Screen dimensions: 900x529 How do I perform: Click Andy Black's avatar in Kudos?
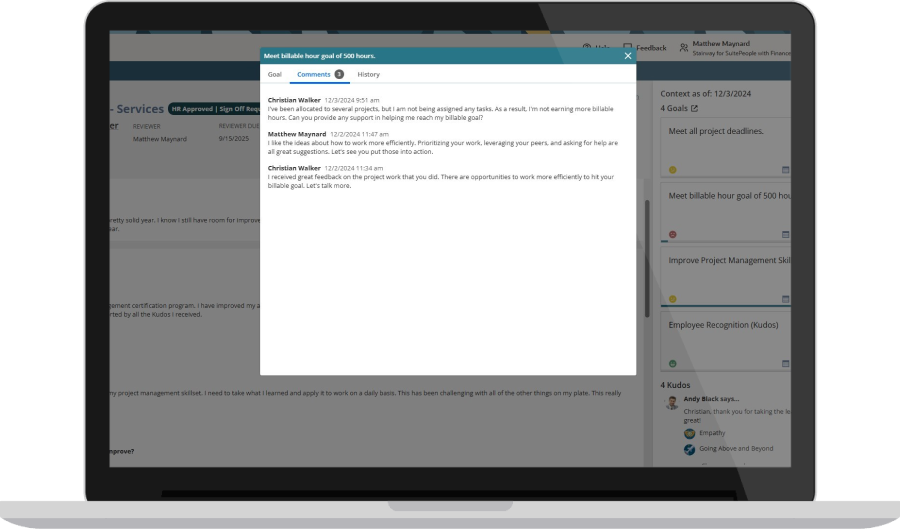click(x=672, y=402)
